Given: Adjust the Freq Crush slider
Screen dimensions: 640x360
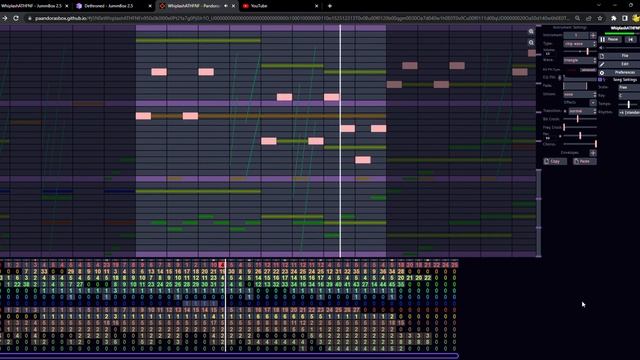Looking at the screenshot, I should 580,127.
